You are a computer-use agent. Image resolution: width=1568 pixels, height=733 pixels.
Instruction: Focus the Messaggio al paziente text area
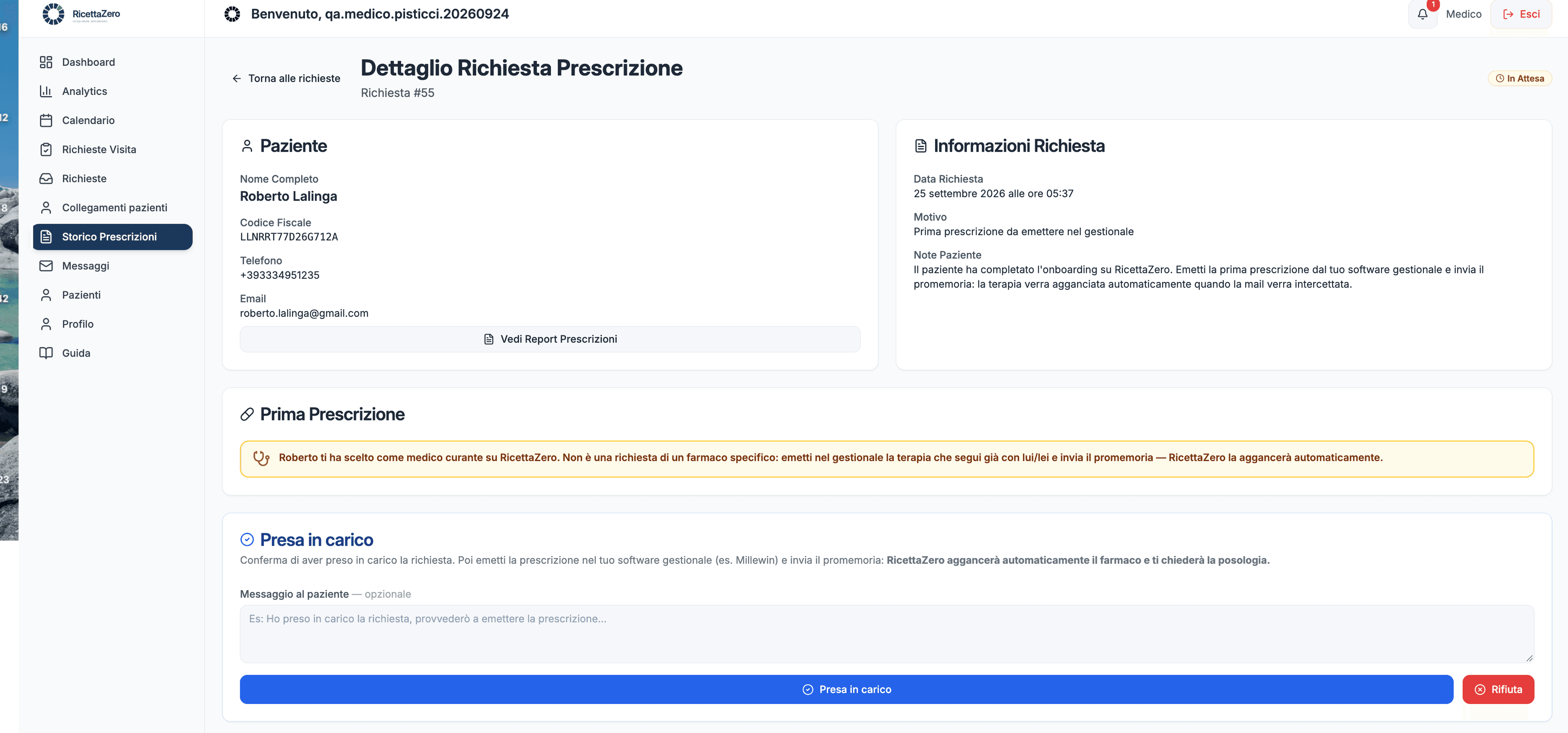tap(886, 634)
